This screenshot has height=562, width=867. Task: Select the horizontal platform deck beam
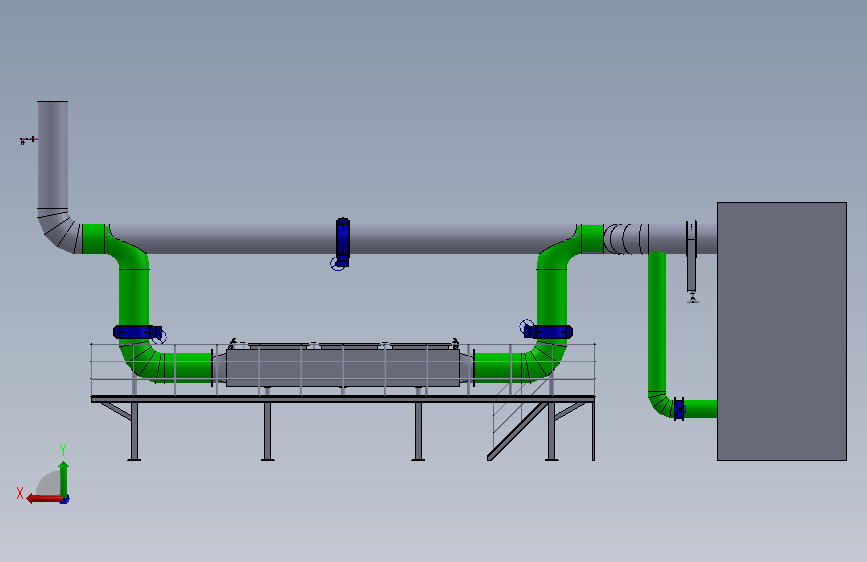(343, 399)
